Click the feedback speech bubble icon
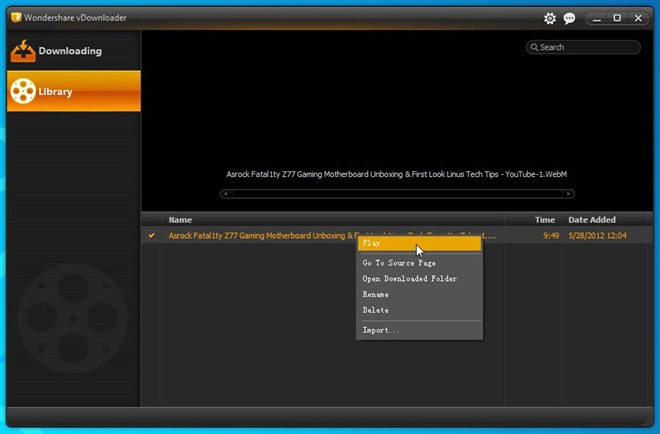 click(570, 18)
